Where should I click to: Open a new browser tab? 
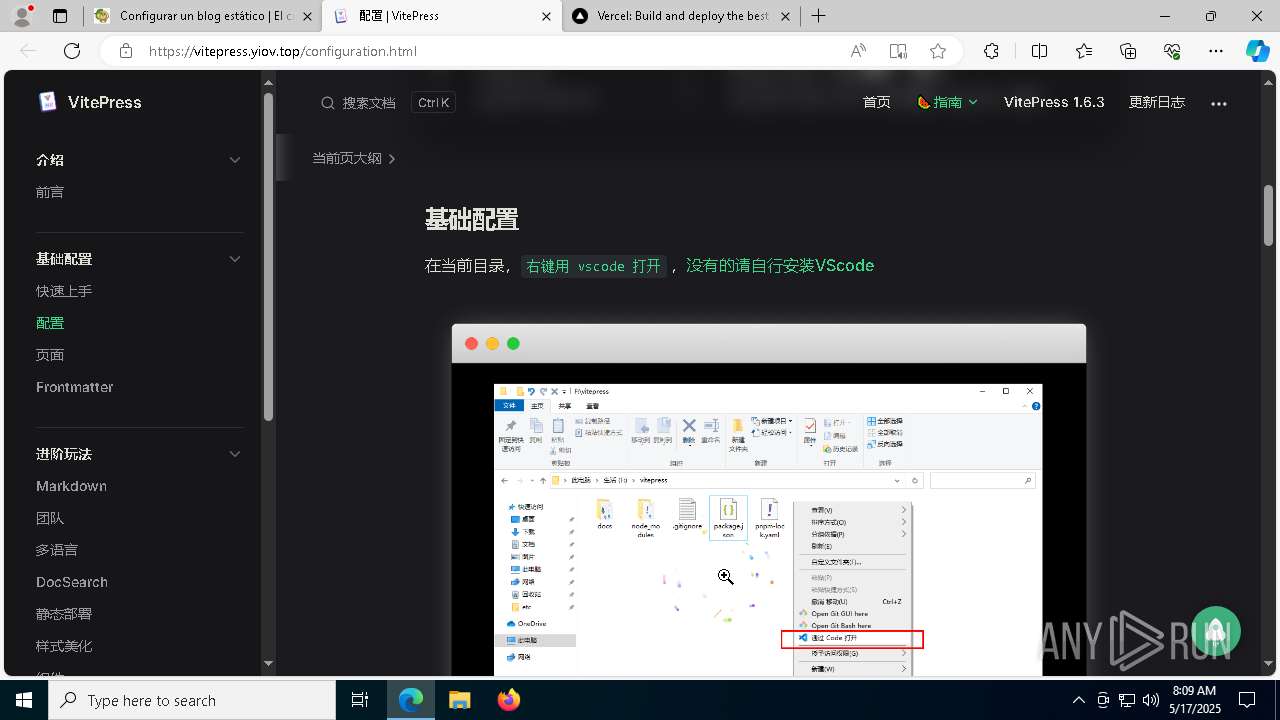[818, 16]
